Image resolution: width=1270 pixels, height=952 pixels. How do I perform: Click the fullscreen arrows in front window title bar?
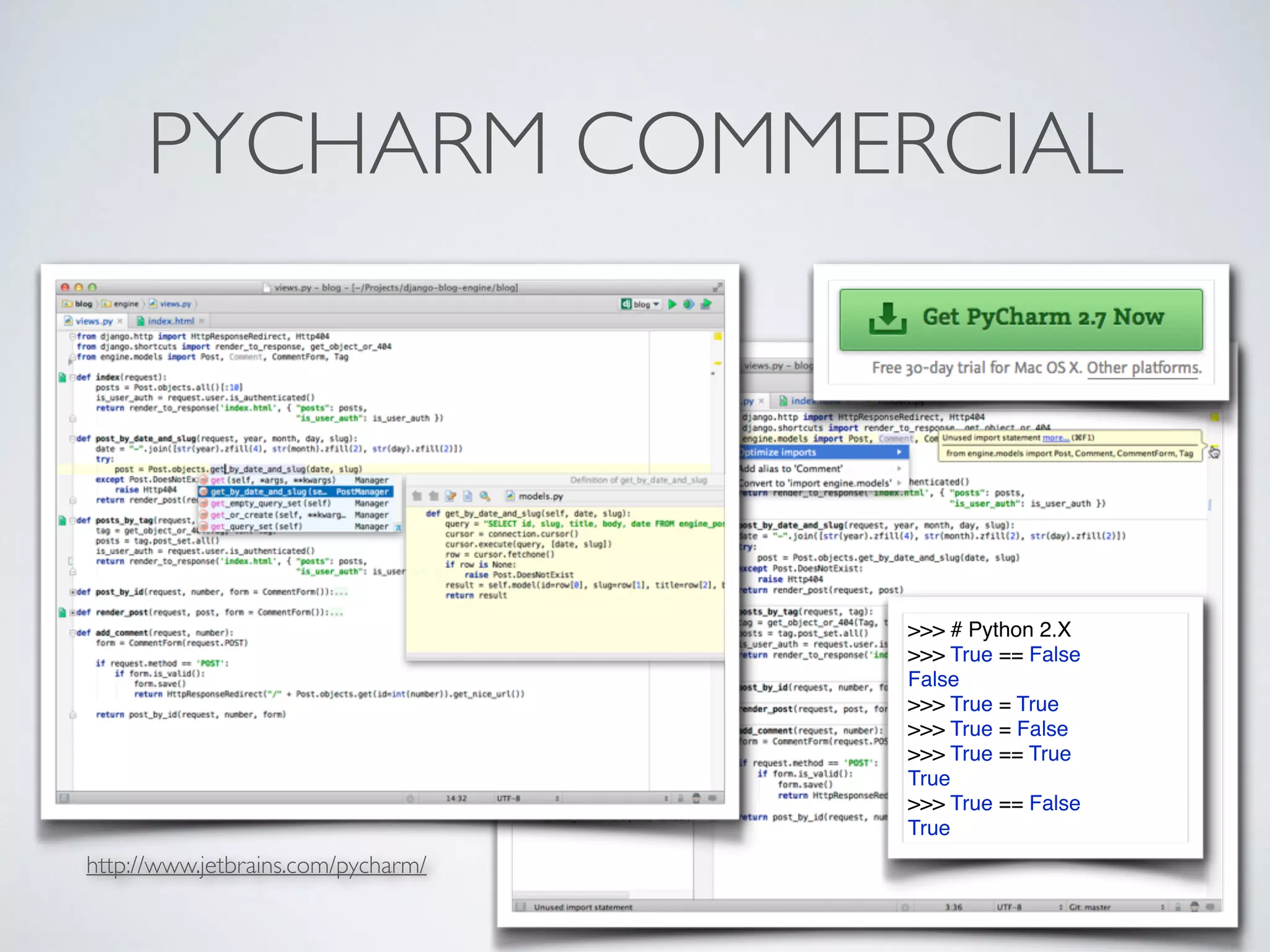point(717,288)
